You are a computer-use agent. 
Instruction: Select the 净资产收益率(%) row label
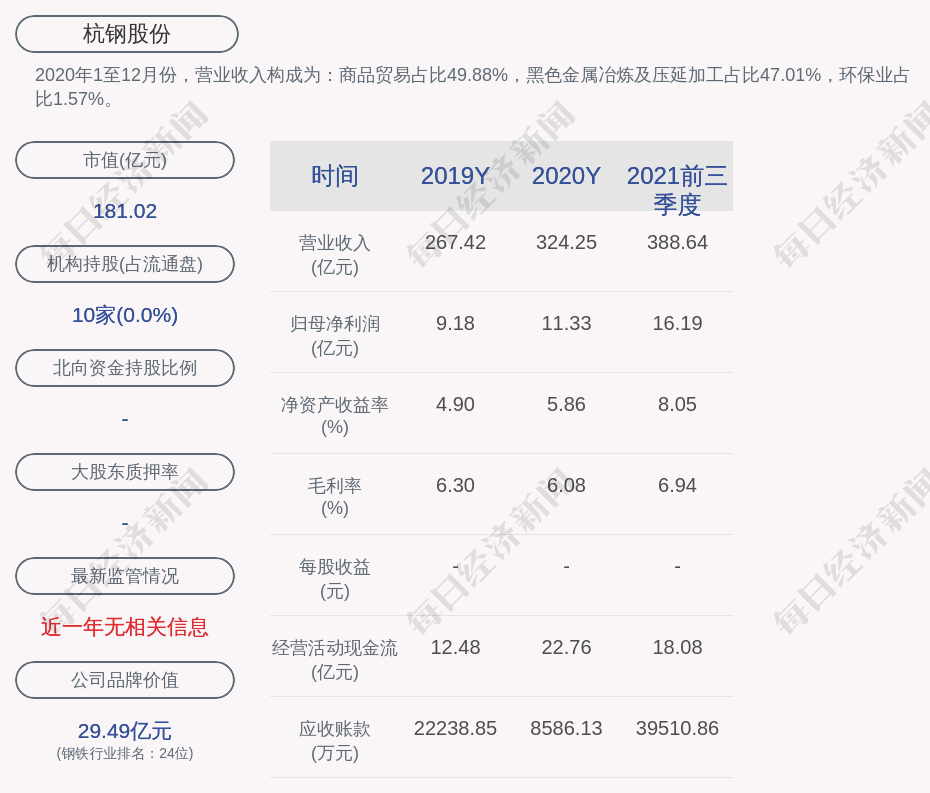click(x=335, y=416)
